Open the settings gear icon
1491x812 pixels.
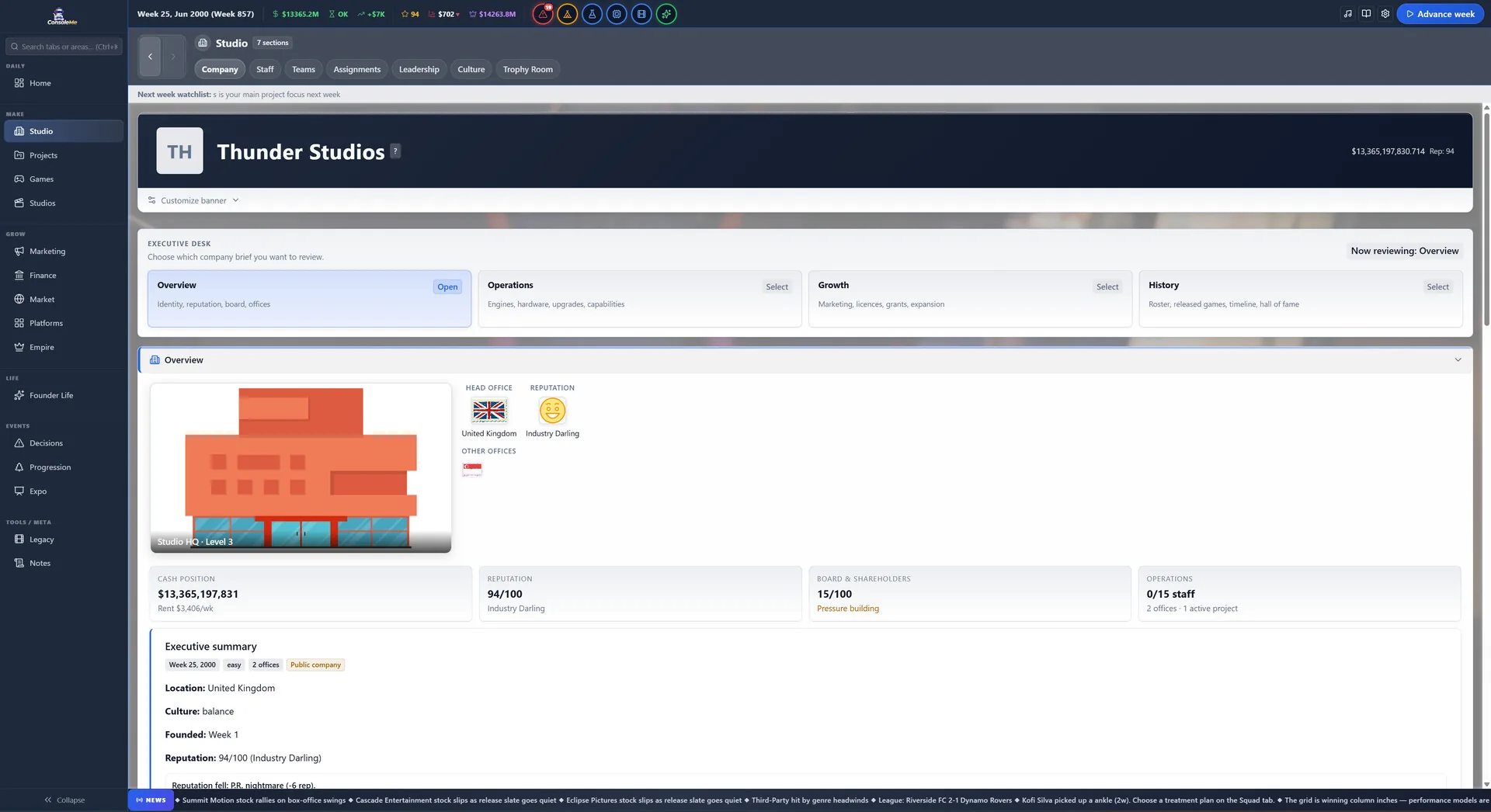[1385, 14]
